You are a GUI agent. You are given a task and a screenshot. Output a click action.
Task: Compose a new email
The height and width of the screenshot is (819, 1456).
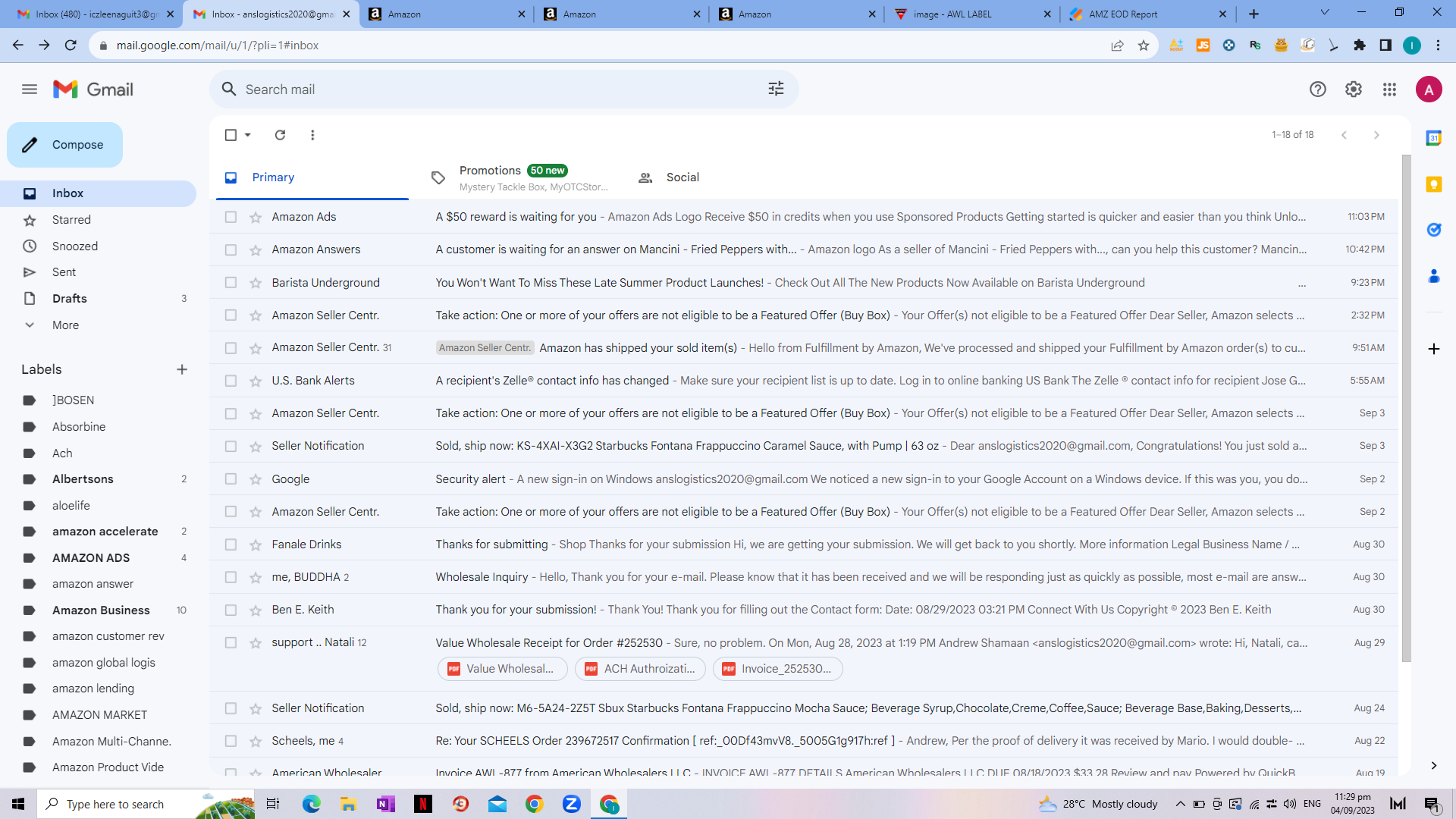pyautogui.click(x=65, y=145)
